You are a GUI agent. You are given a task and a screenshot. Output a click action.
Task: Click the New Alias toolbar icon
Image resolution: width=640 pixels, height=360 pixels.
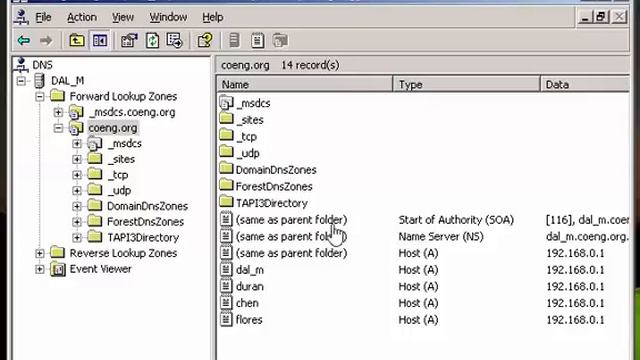click(258, 40)
